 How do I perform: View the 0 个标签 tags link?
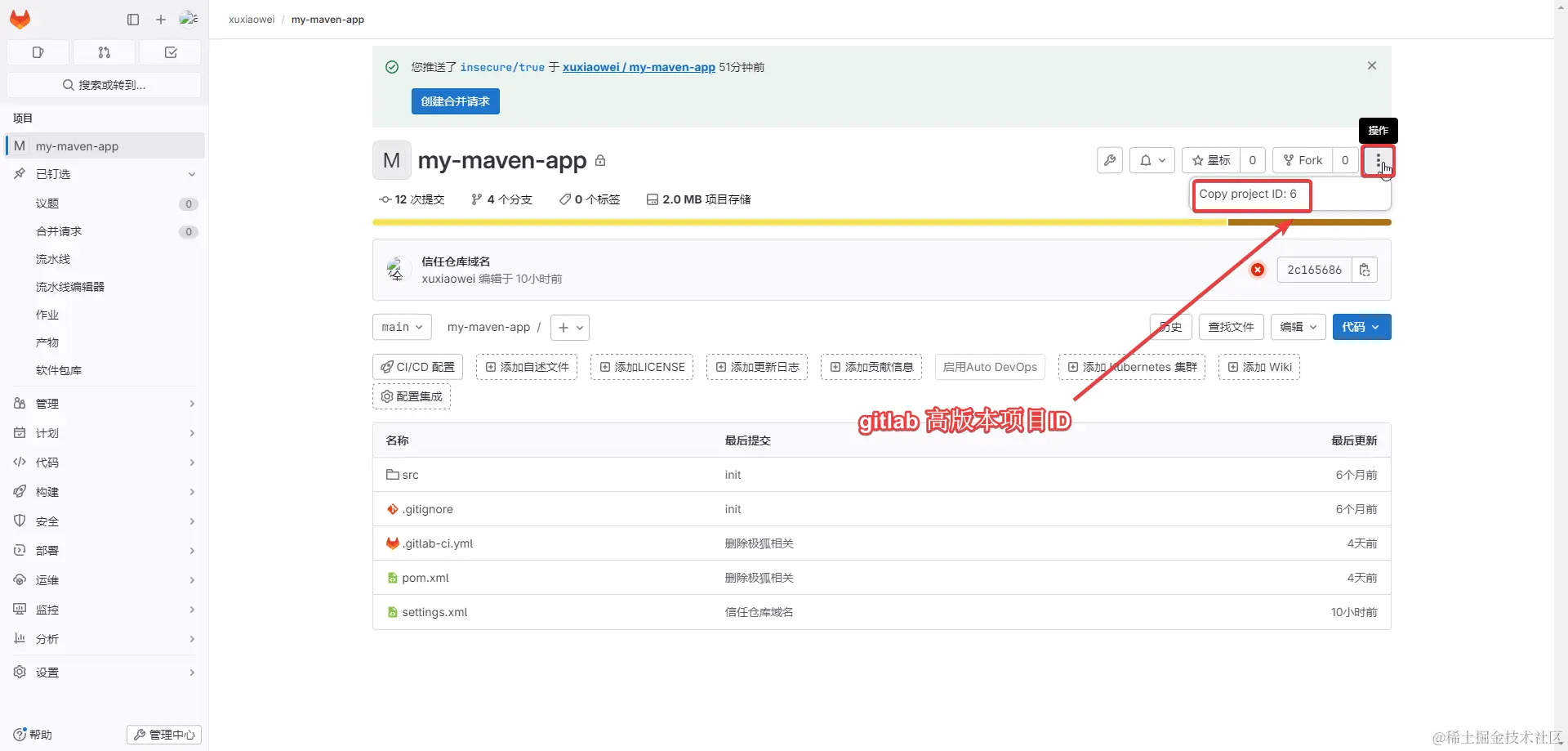590,199
